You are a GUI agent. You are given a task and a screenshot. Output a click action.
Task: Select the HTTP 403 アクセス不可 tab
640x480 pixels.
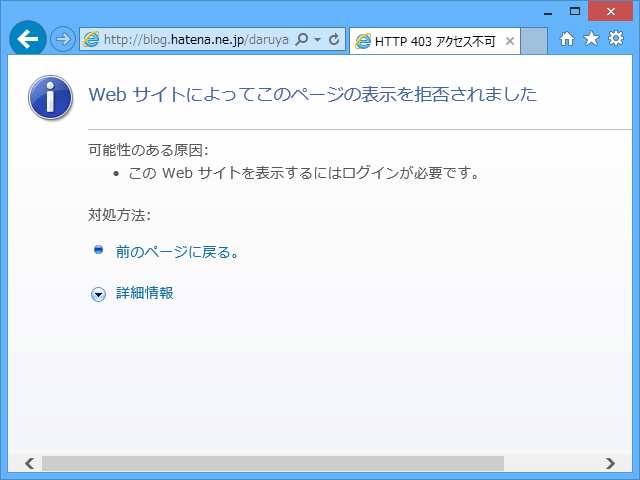(x=434, y=41)
